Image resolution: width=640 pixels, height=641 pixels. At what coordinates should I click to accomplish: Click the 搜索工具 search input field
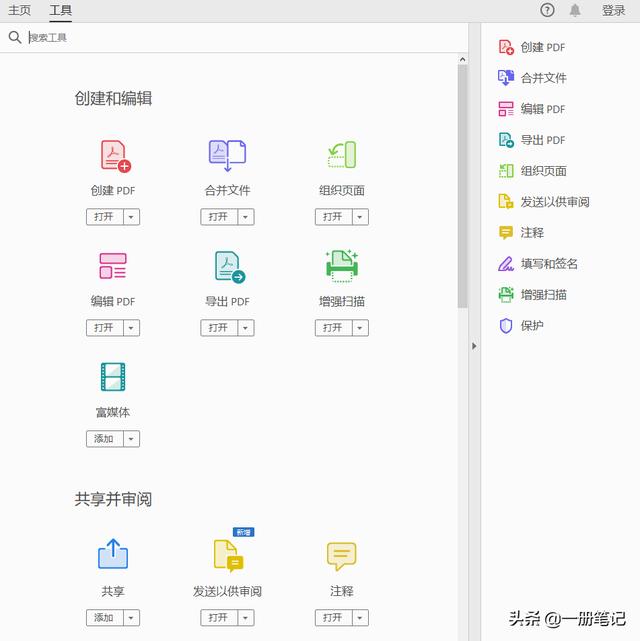245,38
